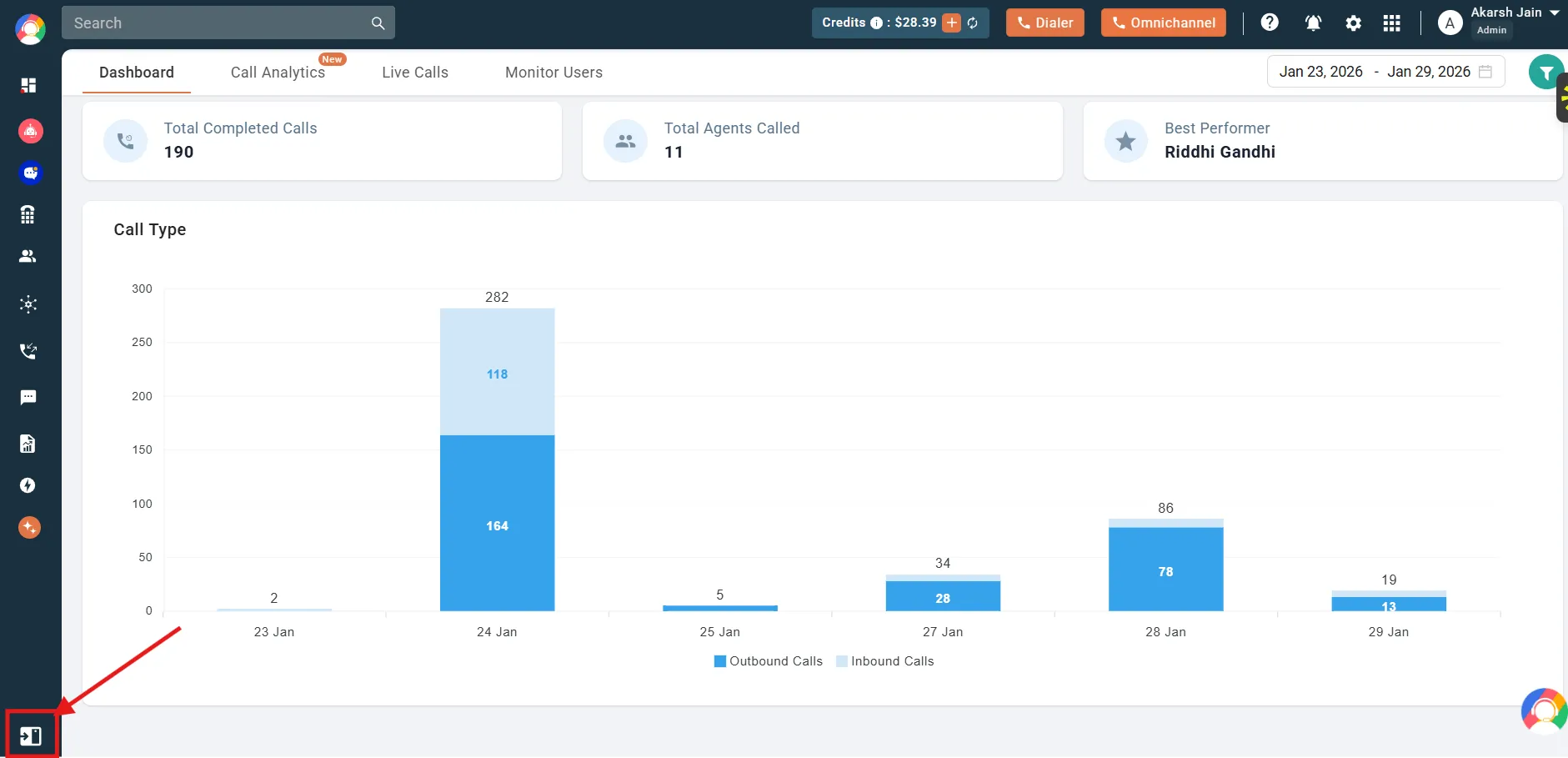
Task: Click the search bar field
Action: pos(217,23)
